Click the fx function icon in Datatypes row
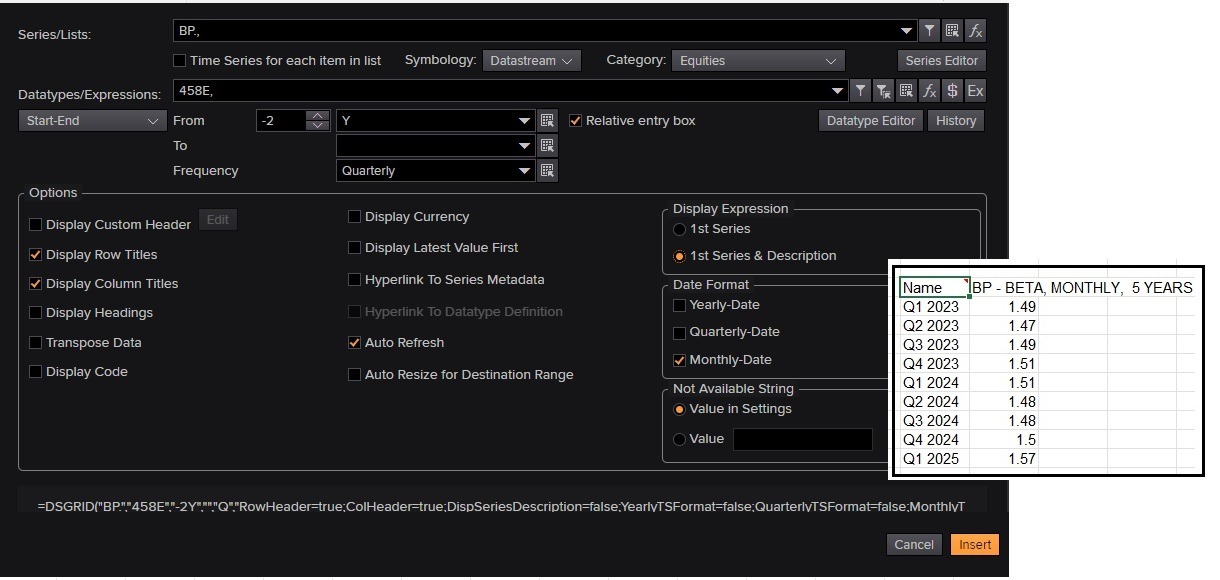The width and height of the screenshot is (1220, 580). [x=929, y=91]
